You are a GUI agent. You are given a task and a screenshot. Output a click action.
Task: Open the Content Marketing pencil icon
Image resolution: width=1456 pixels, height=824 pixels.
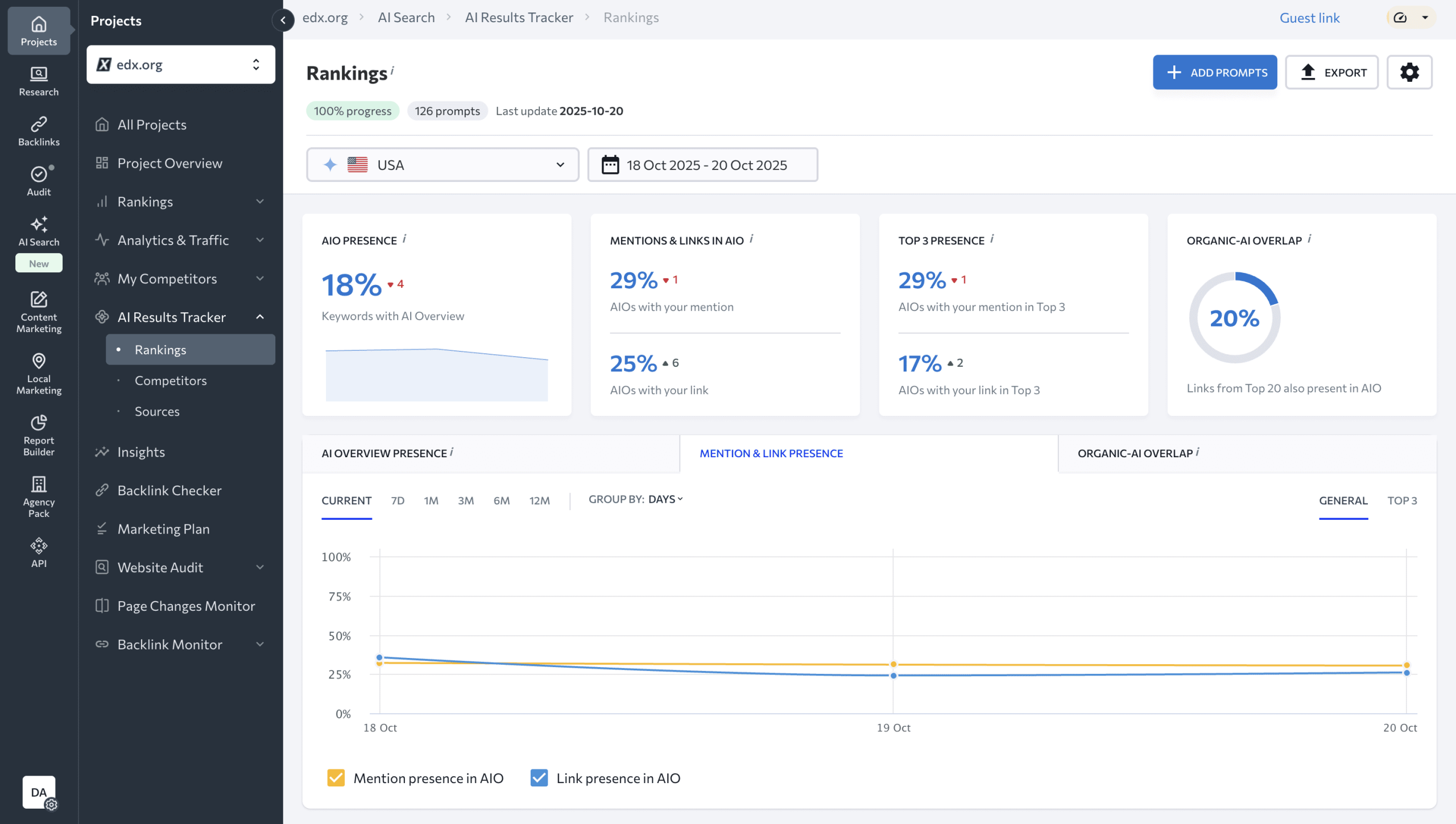coord(39,300)
